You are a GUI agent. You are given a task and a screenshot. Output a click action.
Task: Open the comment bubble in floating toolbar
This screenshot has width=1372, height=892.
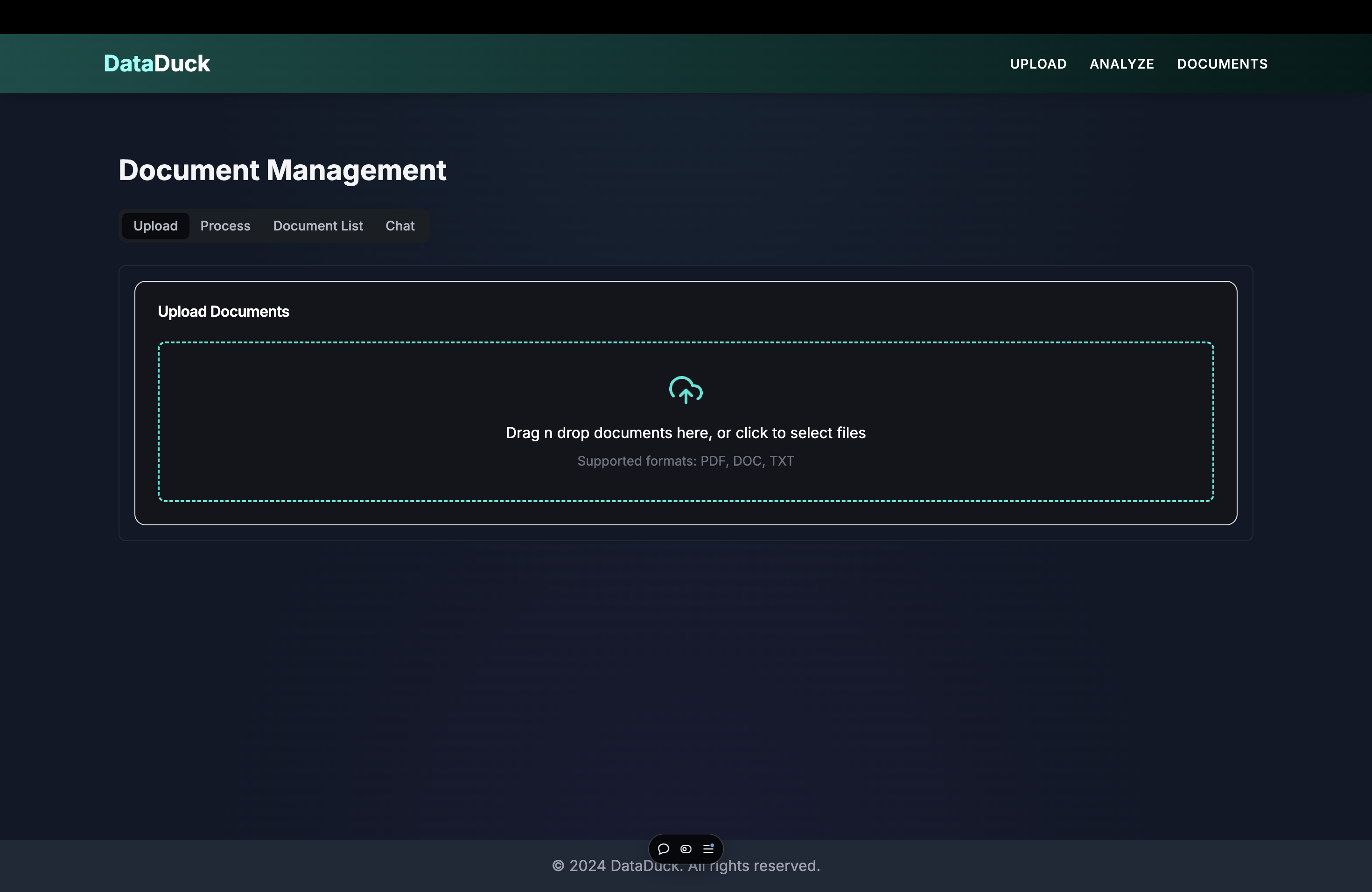click(663, 849)
